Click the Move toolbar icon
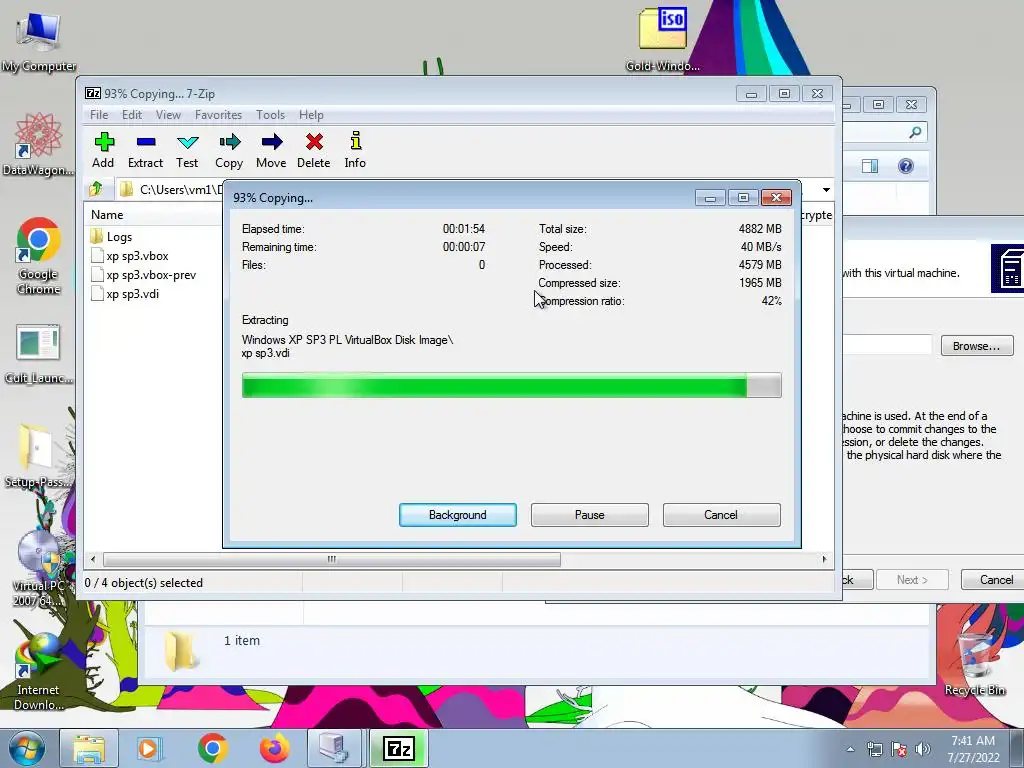The width and height of the screenshot is (1024, 768). (x=271, y=150)
